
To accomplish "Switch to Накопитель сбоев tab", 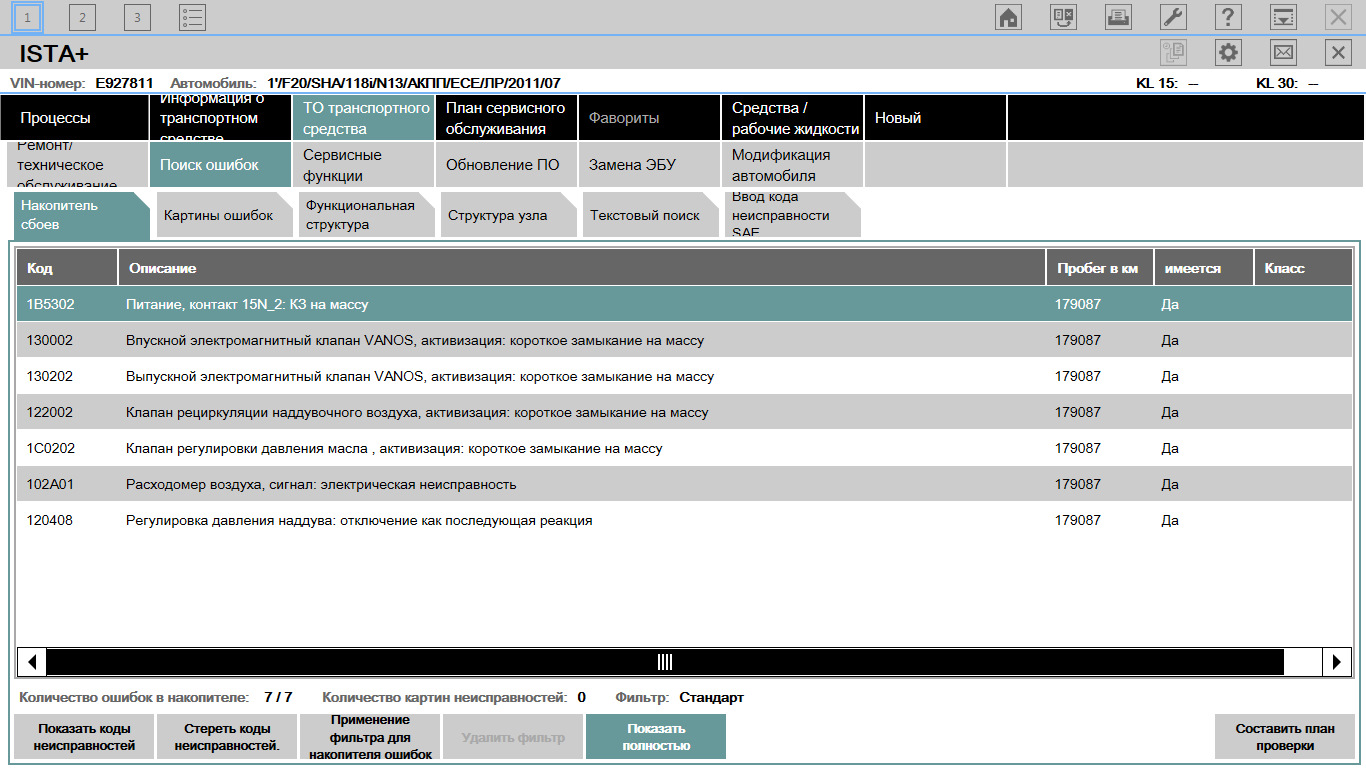I will click(82, 215).
